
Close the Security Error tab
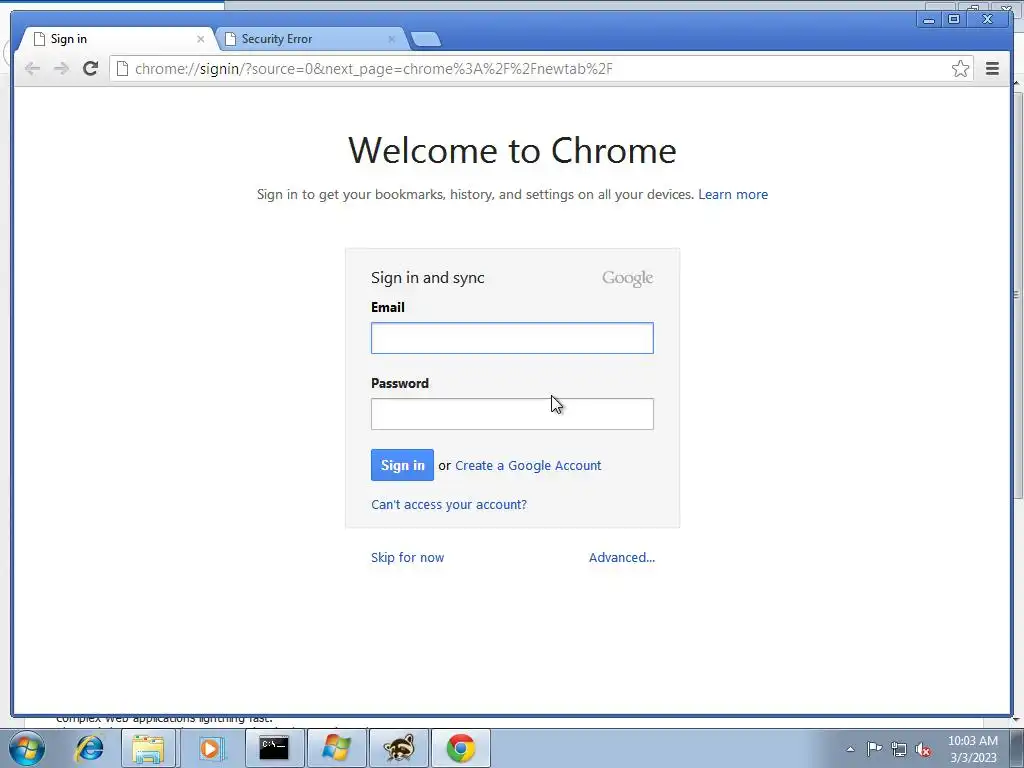(x=391, y=39)
